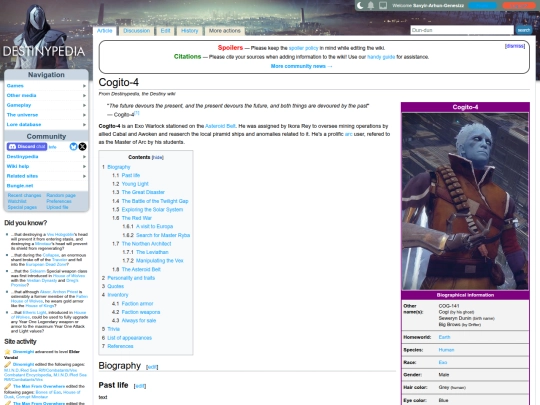
Task: Switch to the Article tab
Action: (105, 31)
